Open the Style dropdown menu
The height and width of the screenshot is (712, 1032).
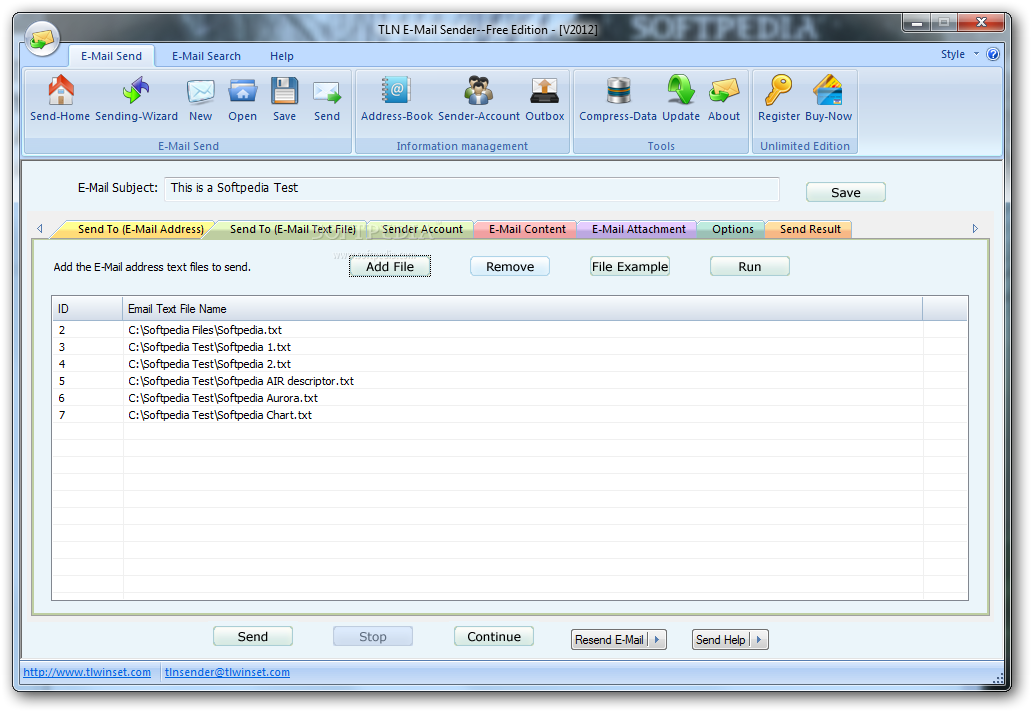[960, 55]
